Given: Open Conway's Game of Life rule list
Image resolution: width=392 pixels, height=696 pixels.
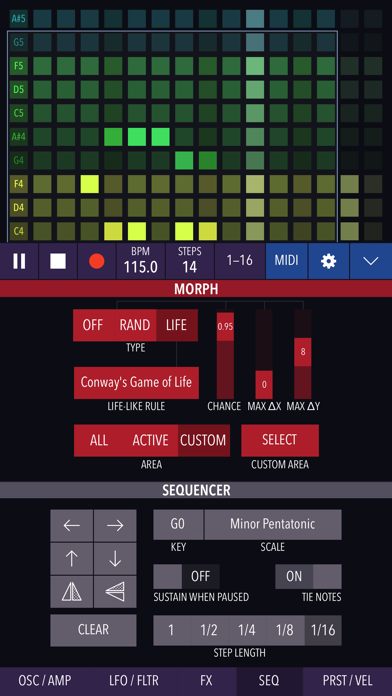Looking at the screenshot, I should tap(136, 383).
